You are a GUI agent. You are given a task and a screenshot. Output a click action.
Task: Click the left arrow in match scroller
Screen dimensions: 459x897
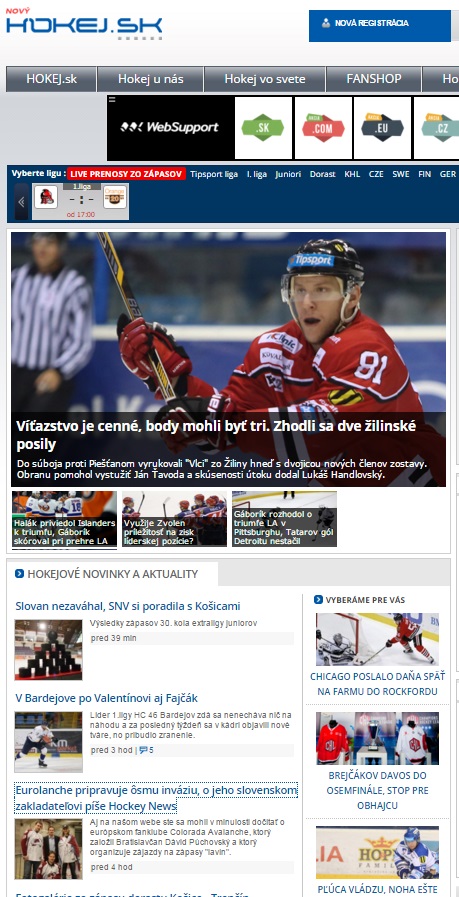pos(21,202)
